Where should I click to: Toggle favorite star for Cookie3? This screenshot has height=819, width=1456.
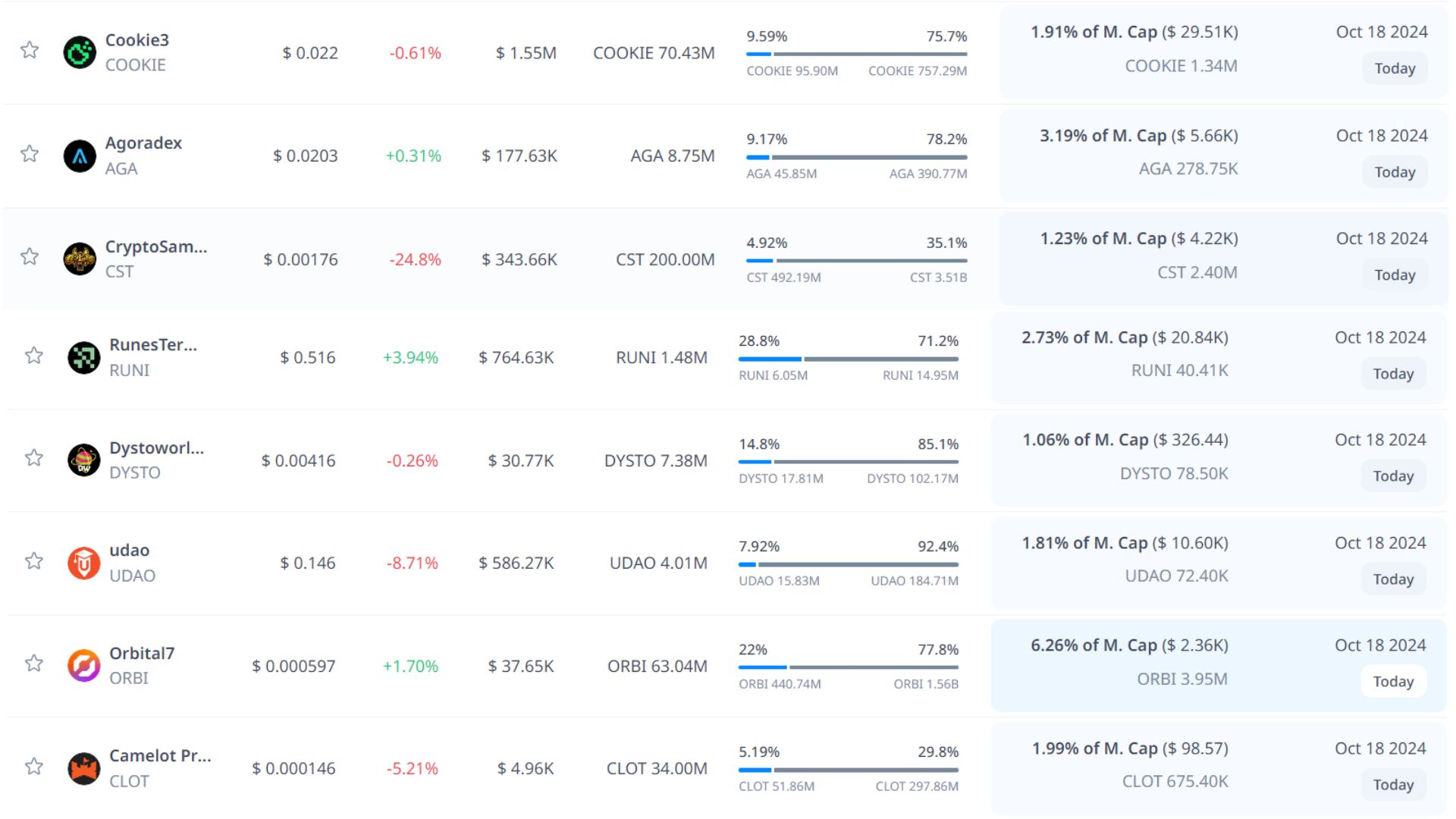pyautogui.click(x=30, y=50)
